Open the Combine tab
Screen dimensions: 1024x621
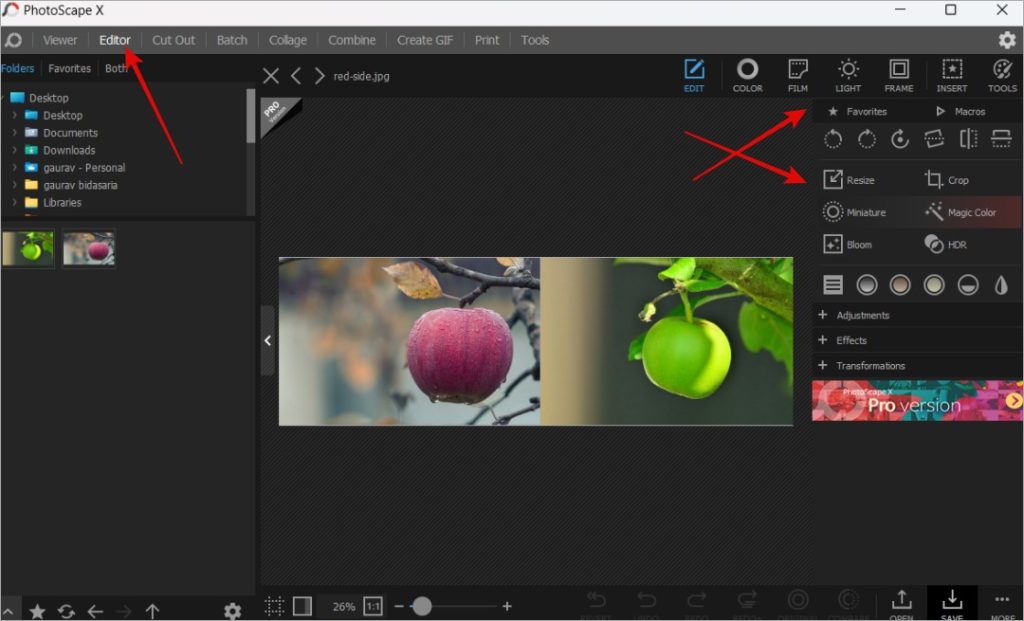coord(351,40)
